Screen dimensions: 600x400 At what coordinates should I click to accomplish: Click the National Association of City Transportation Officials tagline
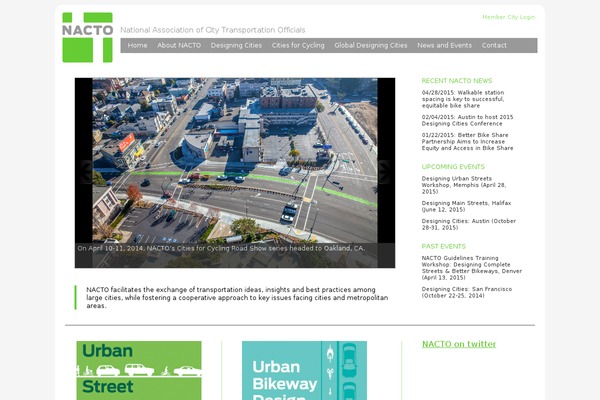(213, 30)
